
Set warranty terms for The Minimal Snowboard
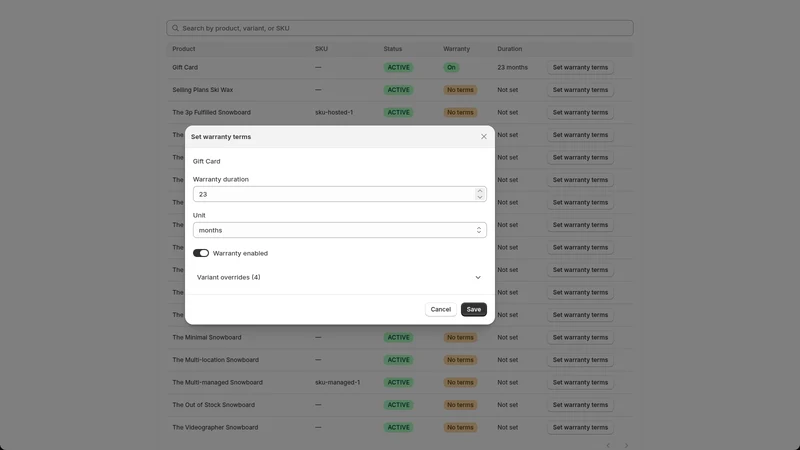[x=580, y=337]
